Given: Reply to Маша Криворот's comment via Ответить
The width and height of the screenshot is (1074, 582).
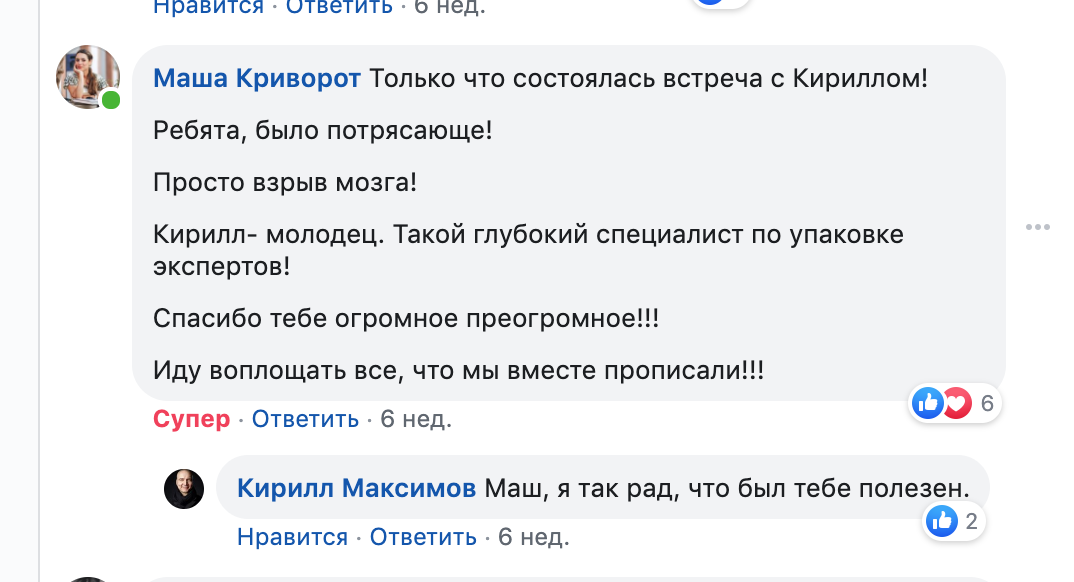Looking at the screenshot, I should point(305,419).
